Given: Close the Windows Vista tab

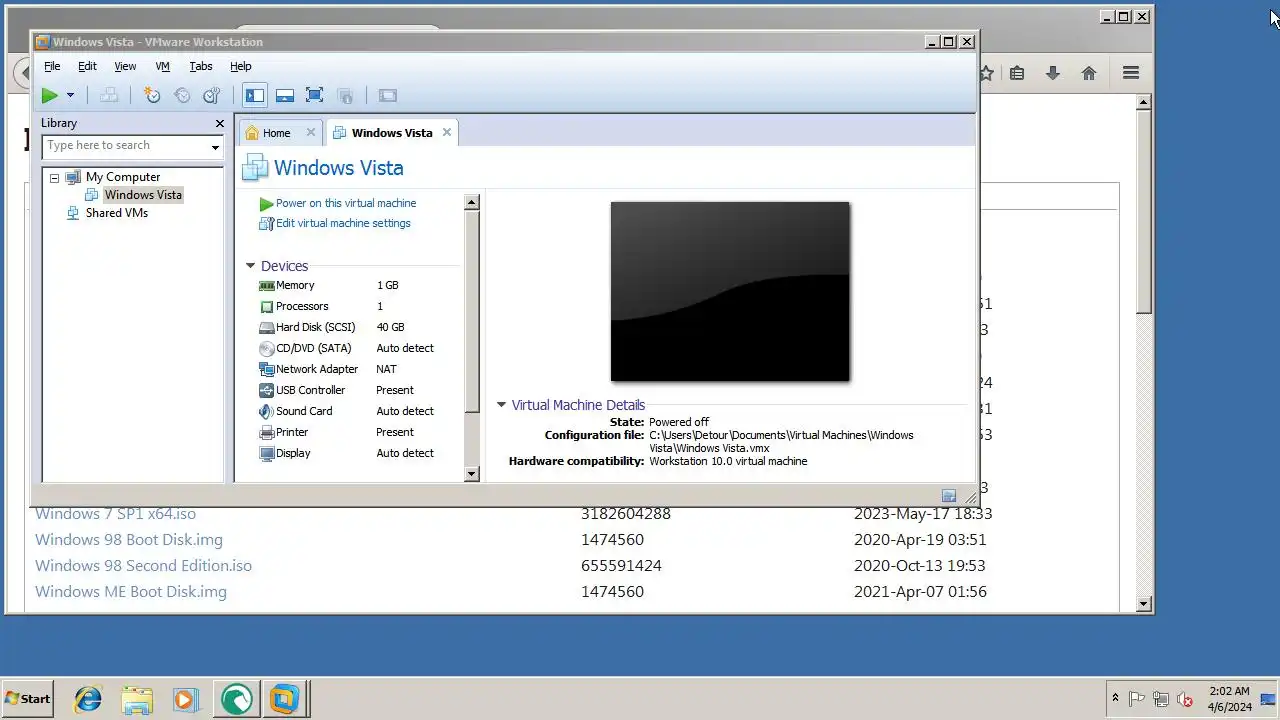Looking at the screenshot, I should click(x=447, y=132).
